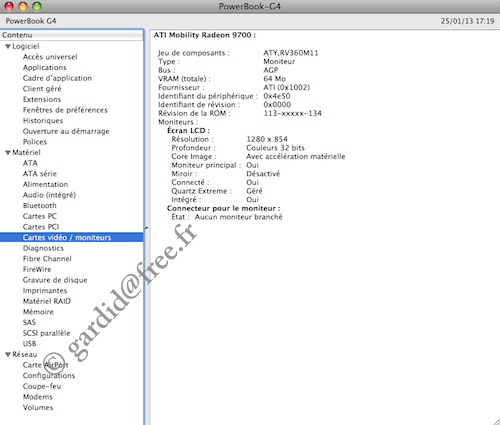
Task: Click the window resize grip corner
Action: 496,421
